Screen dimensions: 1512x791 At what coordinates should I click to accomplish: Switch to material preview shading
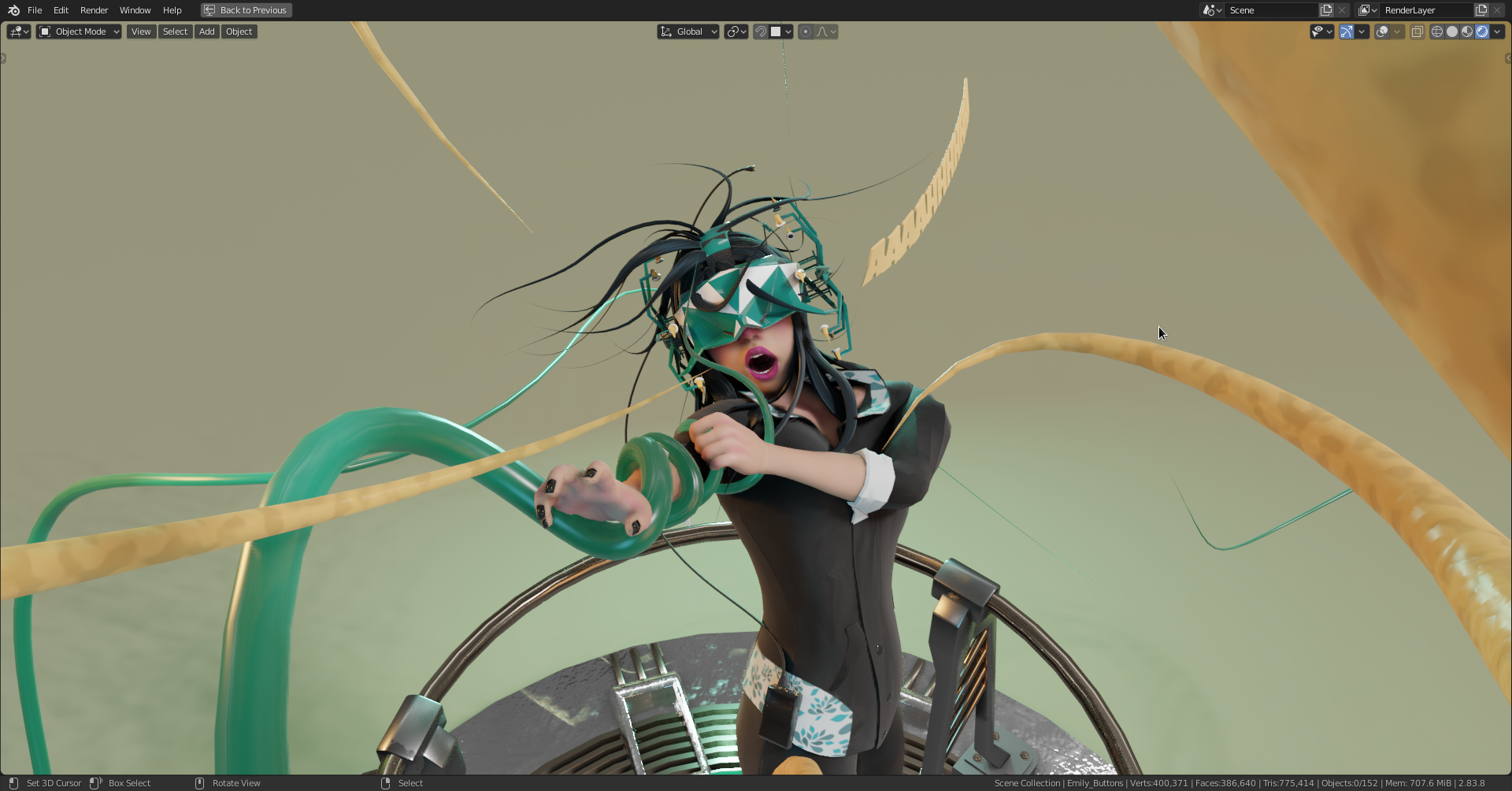(x=1467, y=32)
